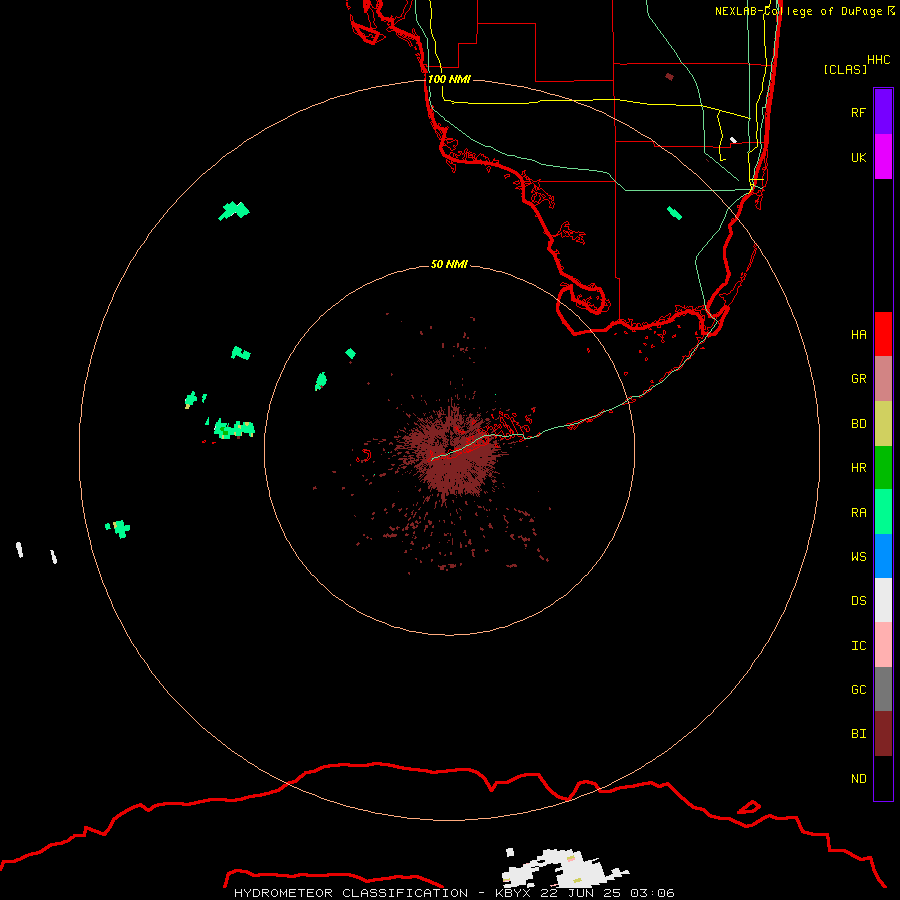The image size is (900, 900).
Task: Click the UK magenta legend swatch
Action: (883, 157)
